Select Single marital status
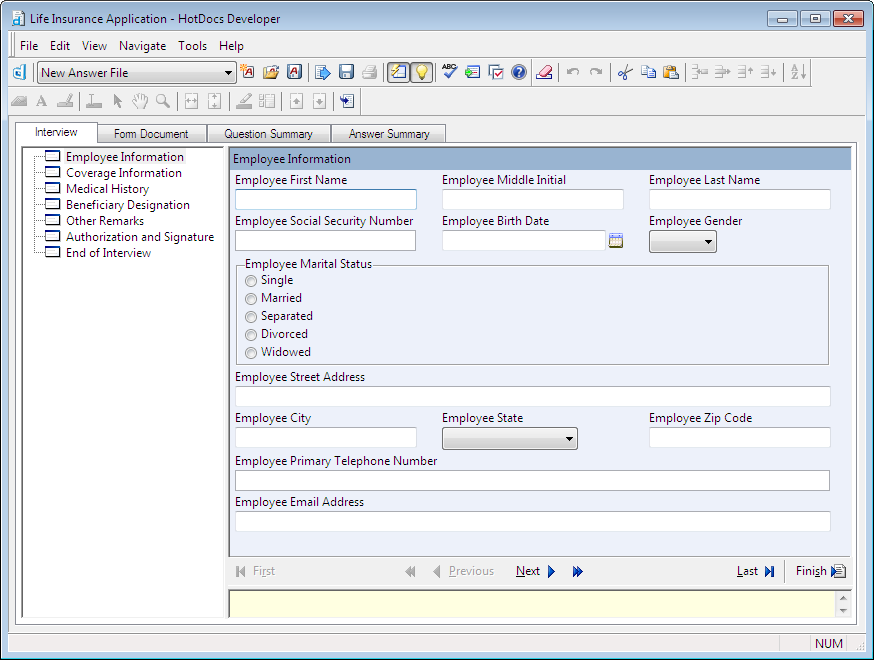The width and height of the screenshot is (874, 660). click(251, 280)
